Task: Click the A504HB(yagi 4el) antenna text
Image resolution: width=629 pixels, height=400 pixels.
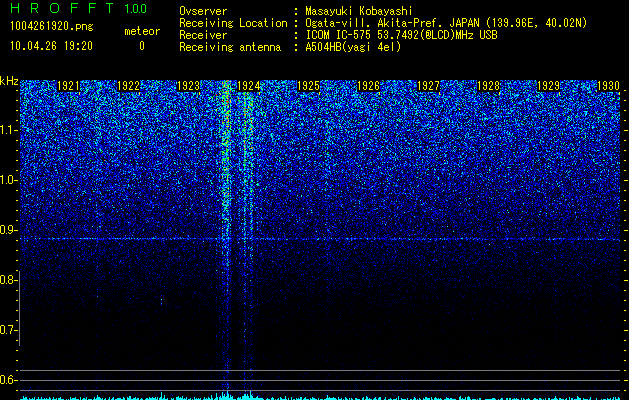Action: (353, 47)
